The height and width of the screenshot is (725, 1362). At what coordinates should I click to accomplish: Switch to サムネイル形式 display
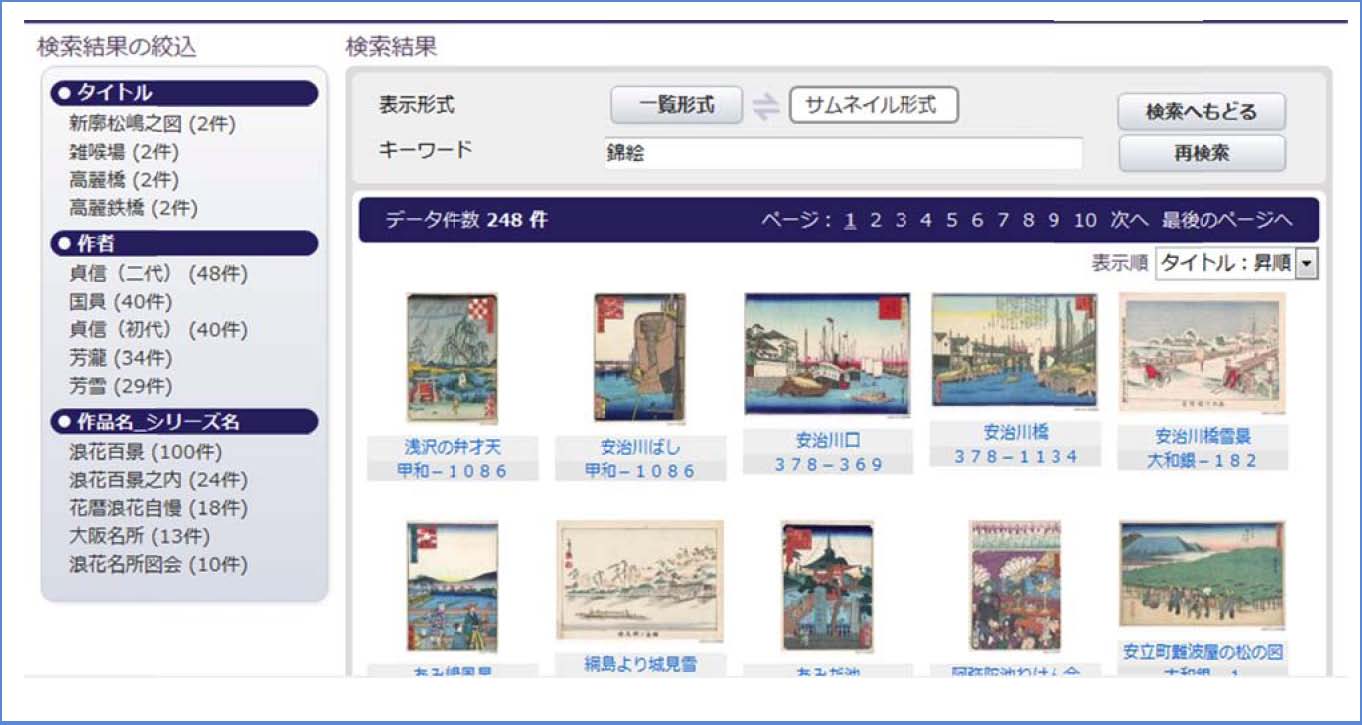pos(873,105)
